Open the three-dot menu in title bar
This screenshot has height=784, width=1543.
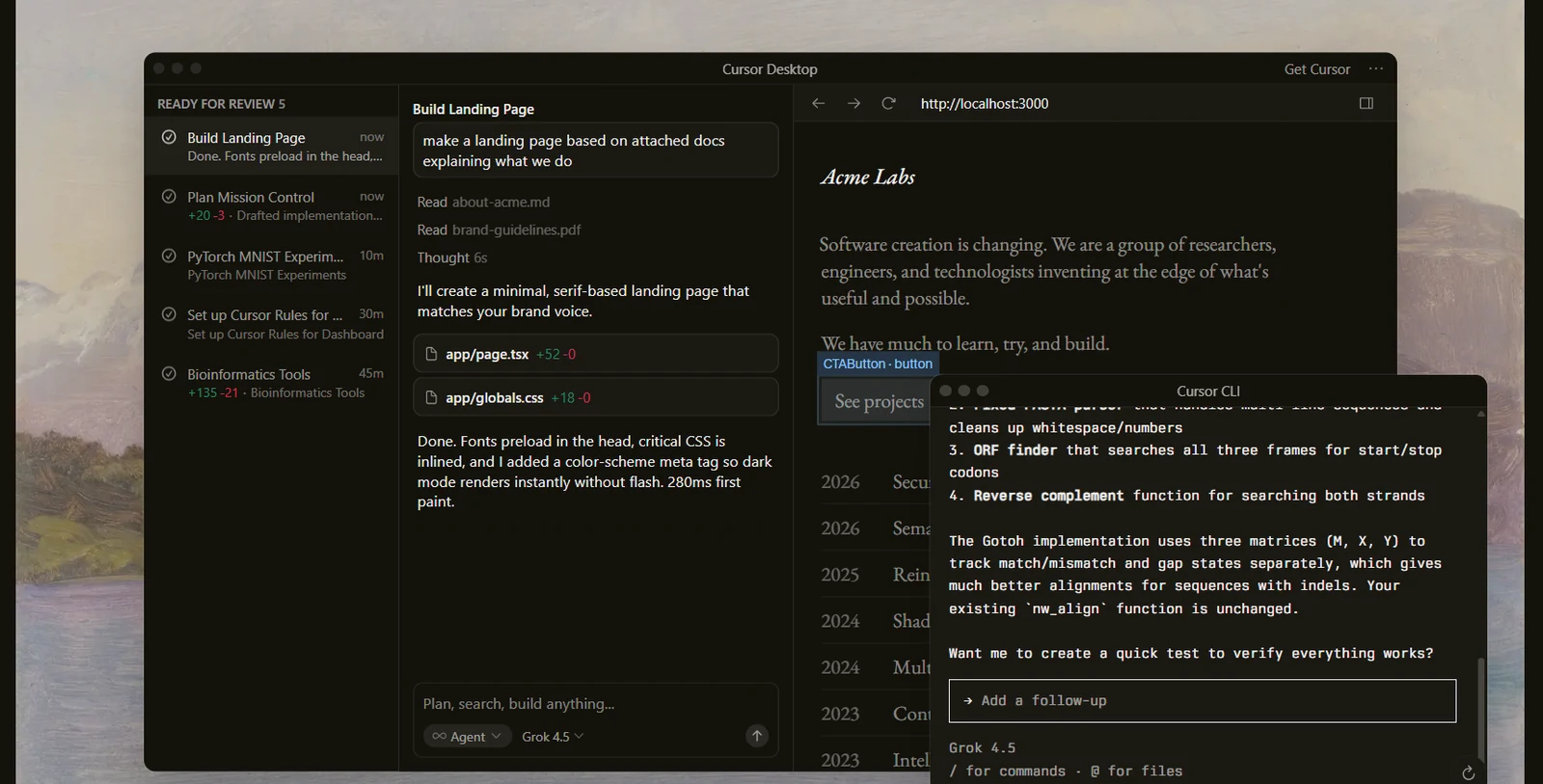pyautogui.click(x=1376, y=68)
